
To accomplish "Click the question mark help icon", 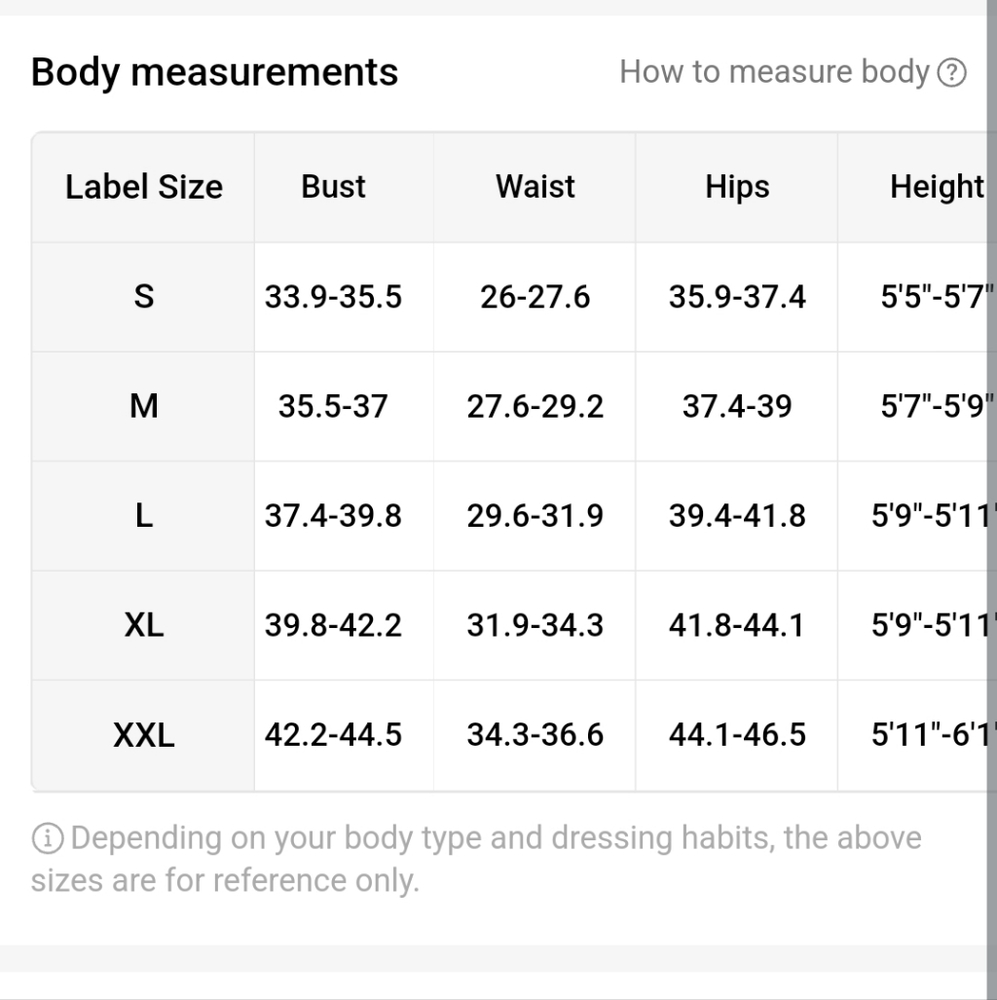I will (x=952, y=73).
